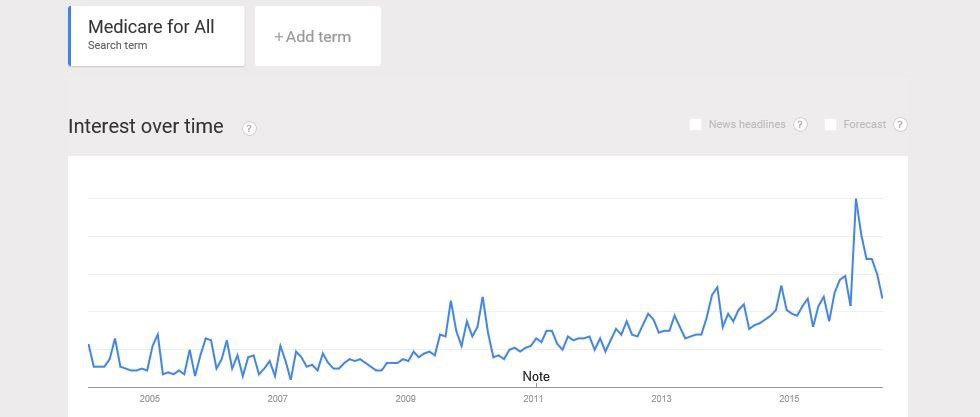
Task: Click the help icon next to Forecast
Action: [x=900, y=125]
